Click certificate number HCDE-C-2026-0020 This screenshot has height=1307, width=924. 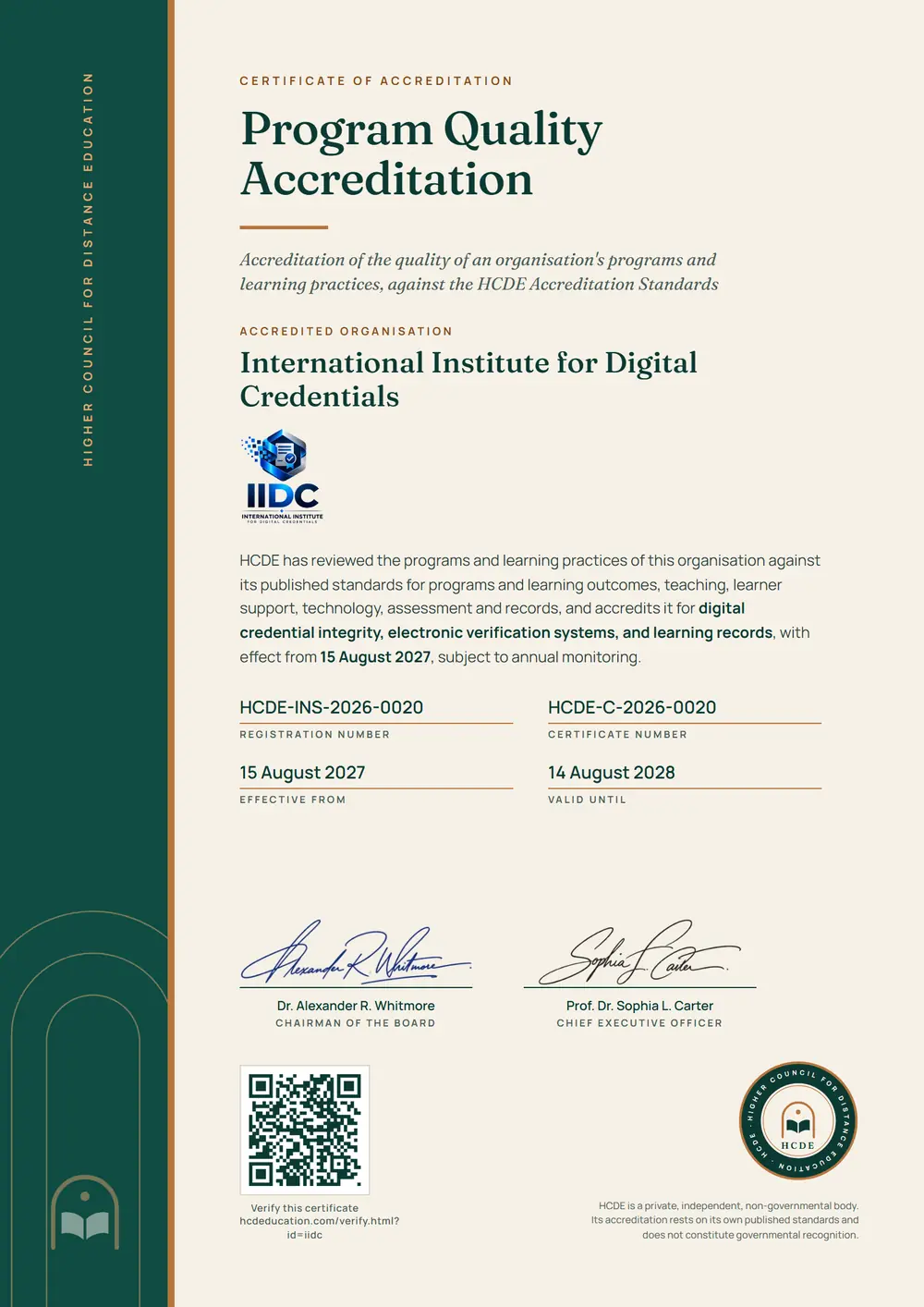coord(632,707)
